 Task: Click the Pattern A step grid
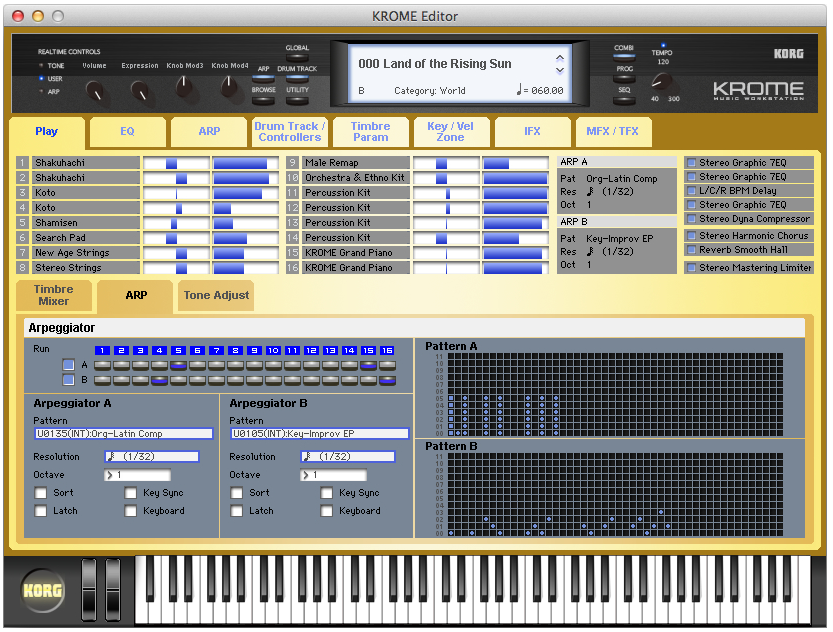[x=615, y=395]
